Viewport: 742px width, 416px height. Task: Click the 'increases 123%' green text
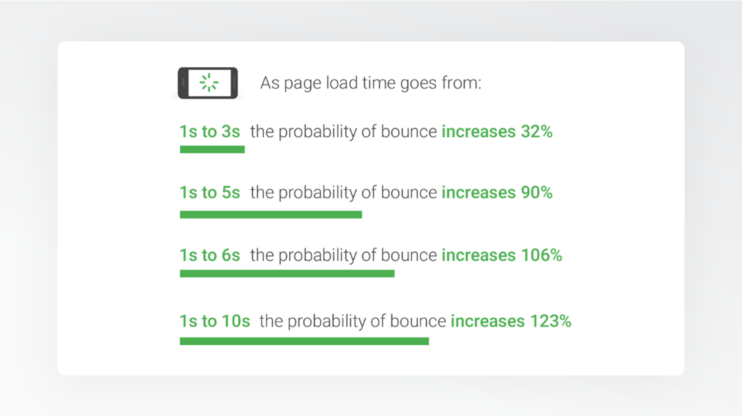511,321
